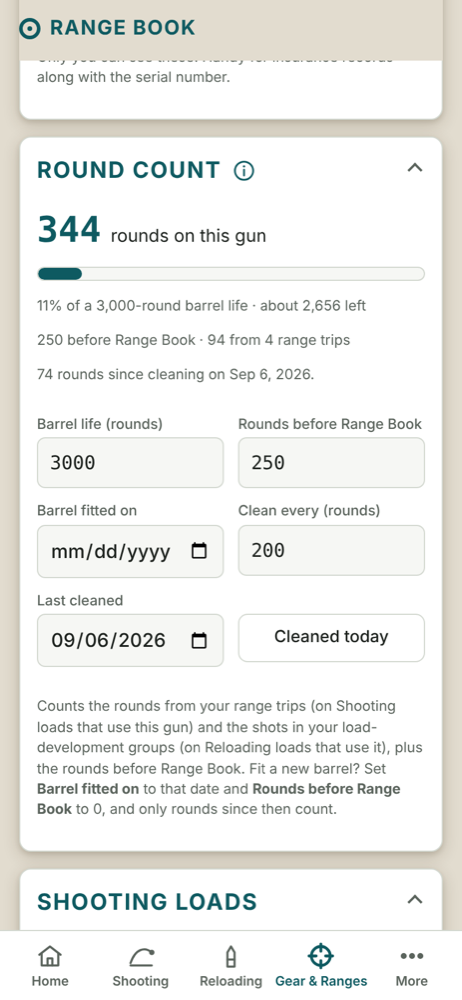
Task: Click the "Clean every (rounds)" label
Action: tap(309, 511)
